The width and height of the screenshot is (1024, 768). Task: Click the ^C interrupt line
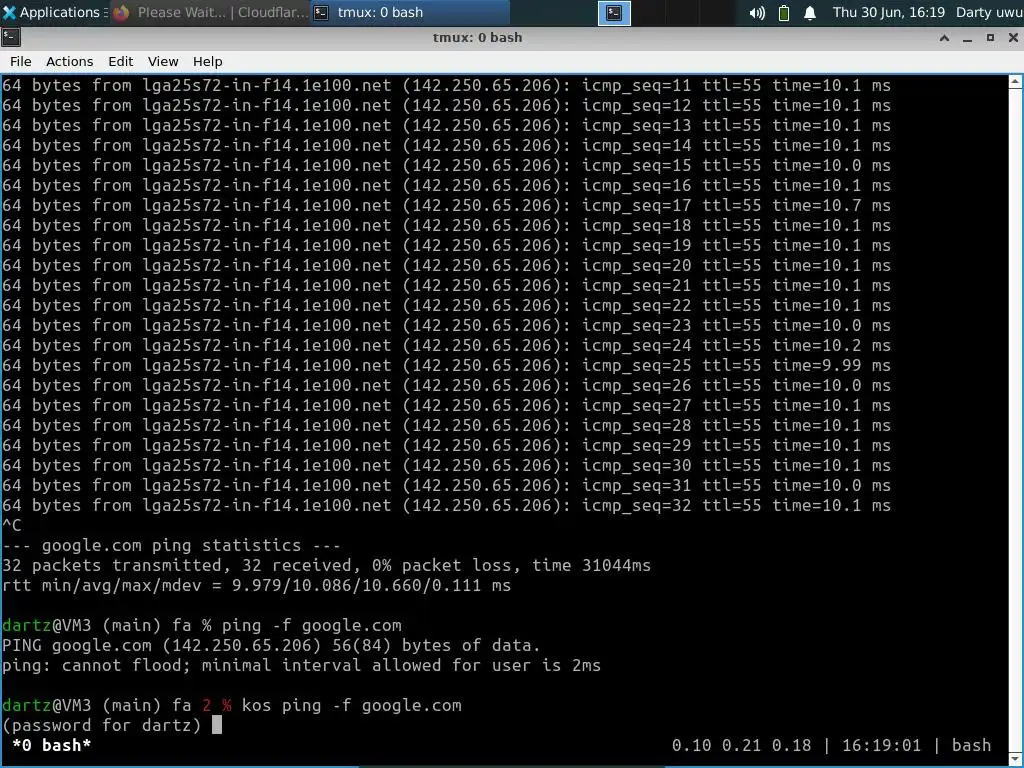click(12, 525)
